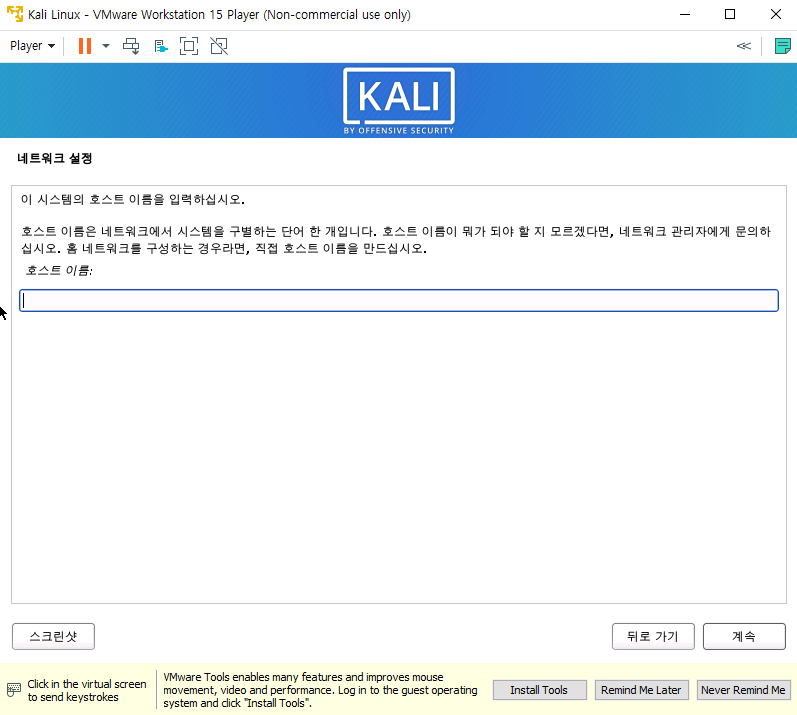Viewport: 797px width, 715px height.
Task: Send Ctrl+Alt+Del to virtual machine
Action: click(x=131, y=46)
